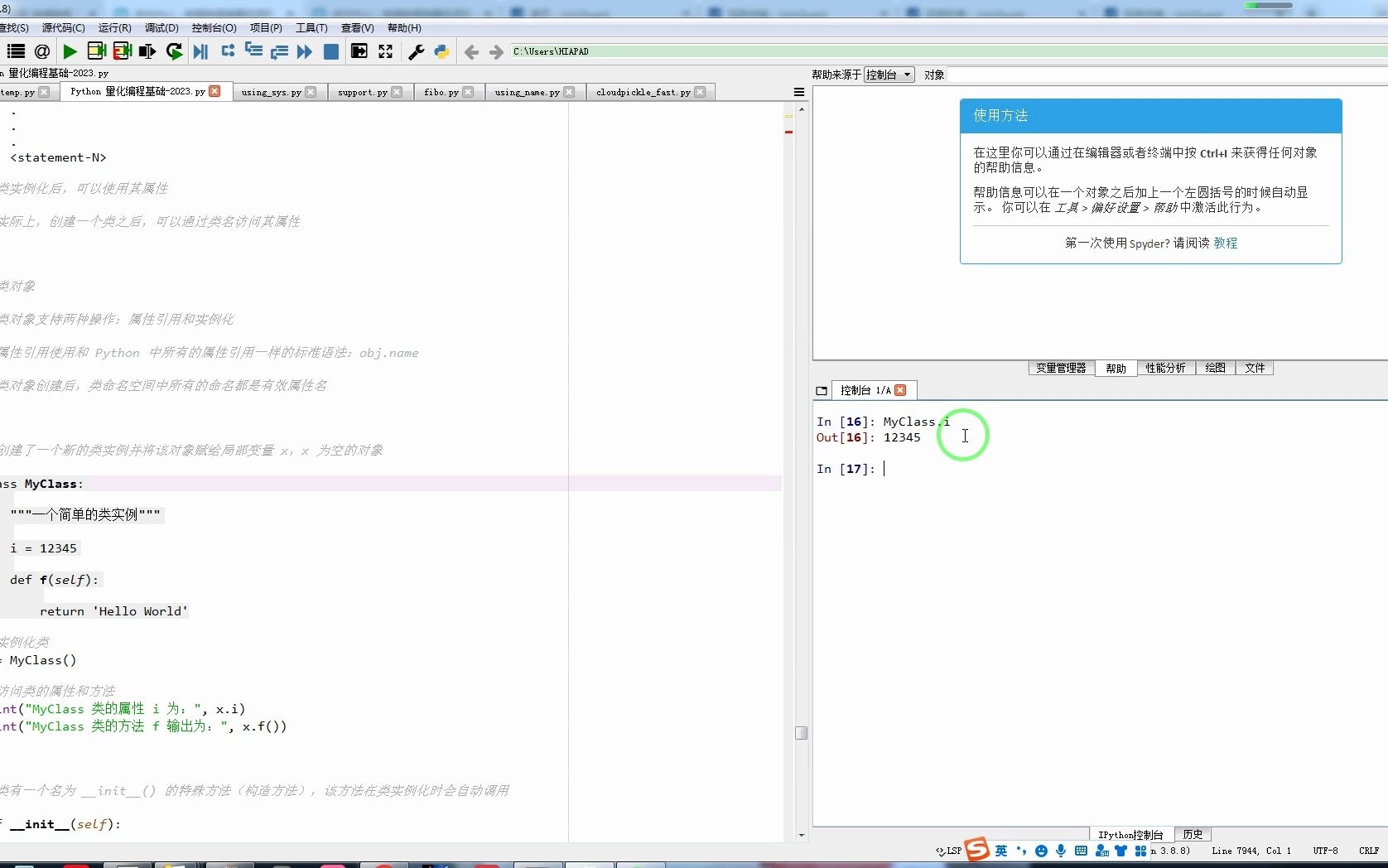Open Sogou soft keyboard icon
Screen dimensions: 1388x868
1081,851
